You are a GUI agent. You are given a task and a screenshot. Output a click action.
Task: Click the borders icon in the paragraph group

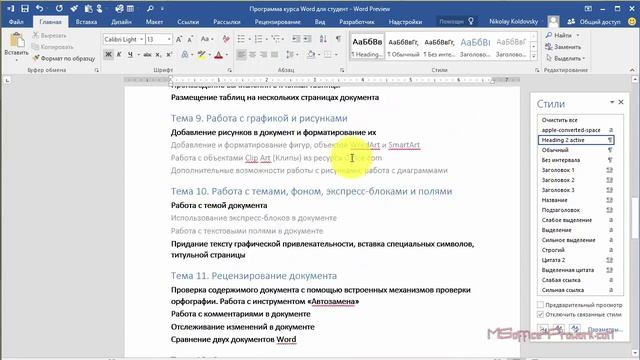(328, 54)
